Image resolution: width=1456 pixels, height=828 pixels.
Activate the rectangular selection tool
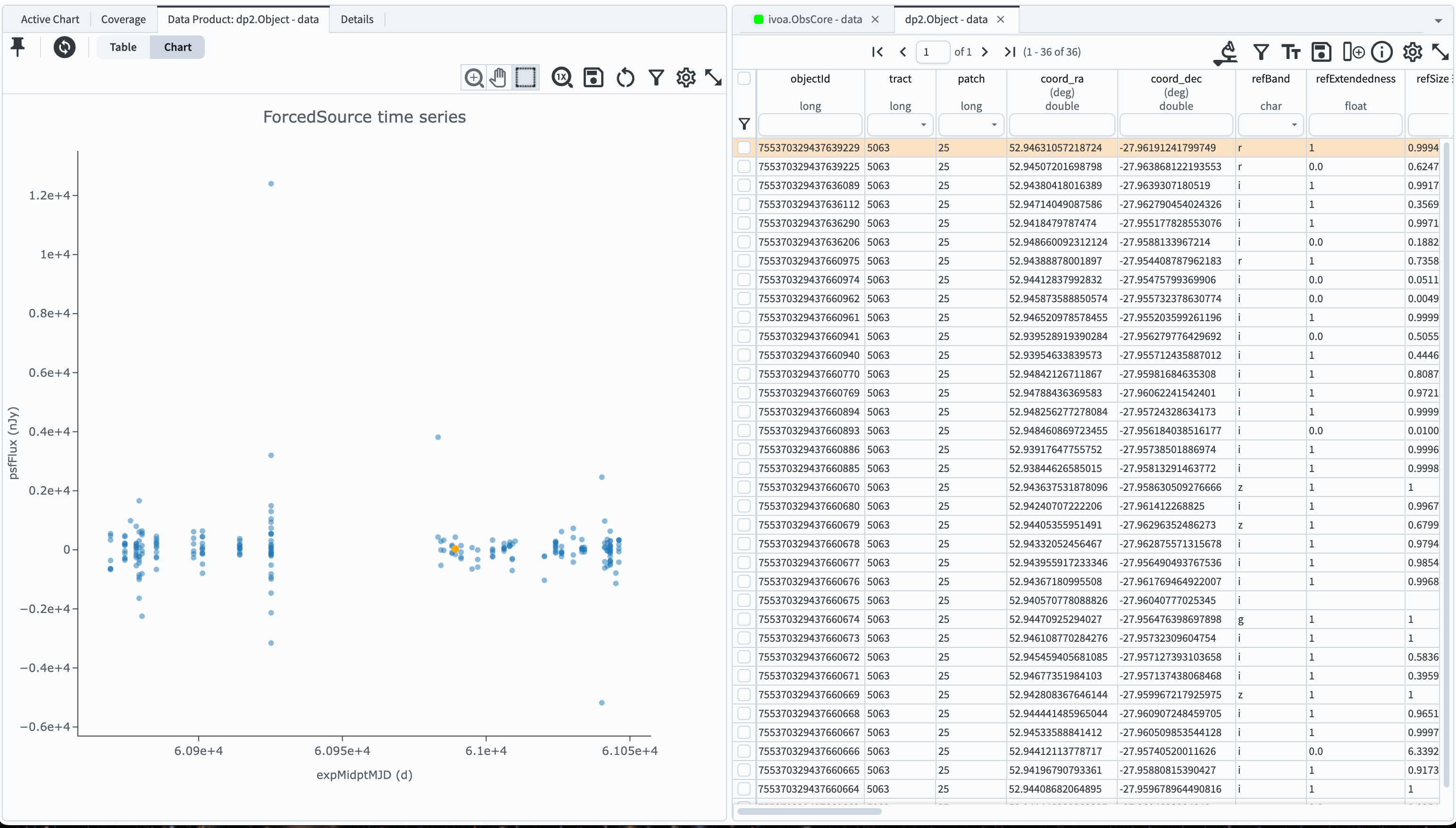pos(525,77)
